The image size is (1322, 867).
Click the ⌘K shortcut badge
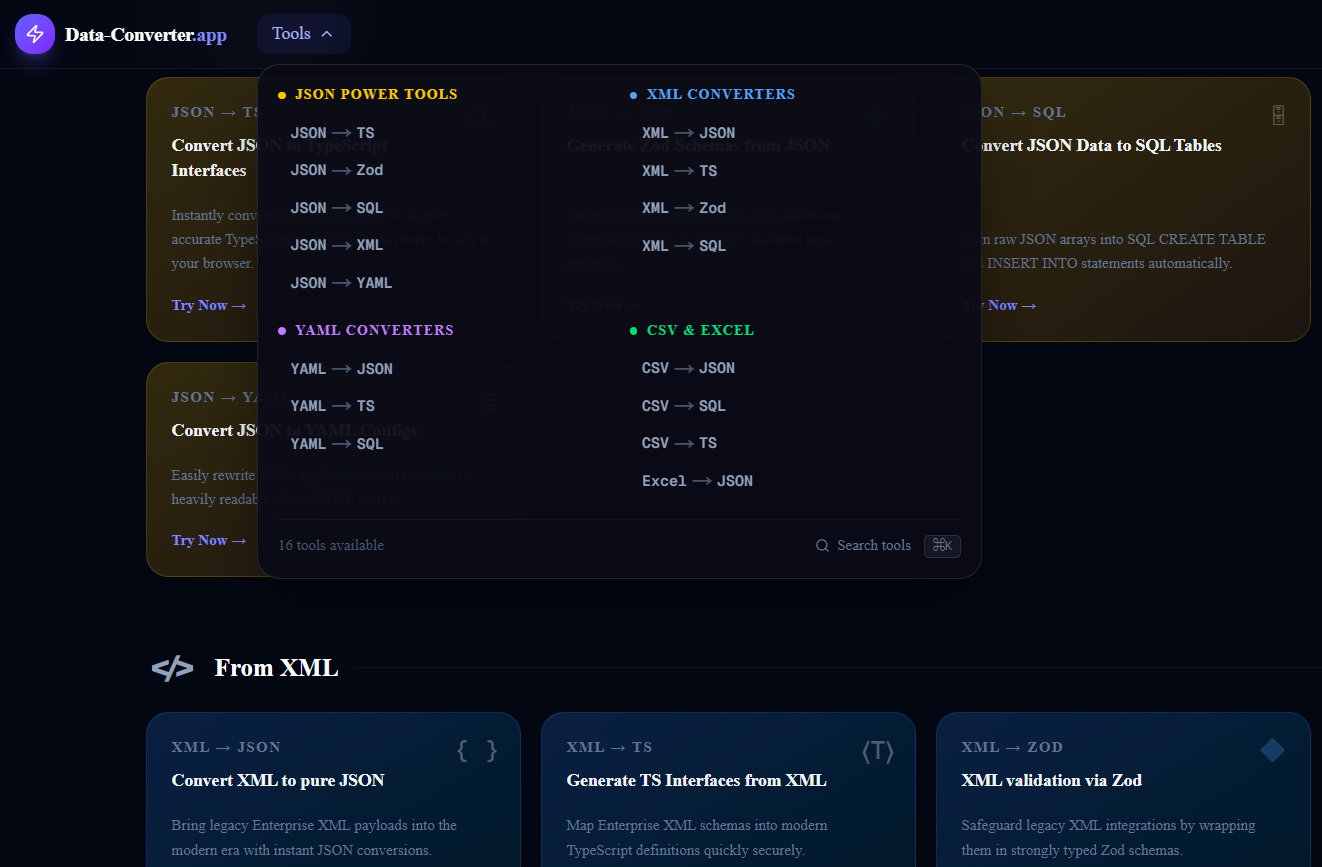coord(942,545)
